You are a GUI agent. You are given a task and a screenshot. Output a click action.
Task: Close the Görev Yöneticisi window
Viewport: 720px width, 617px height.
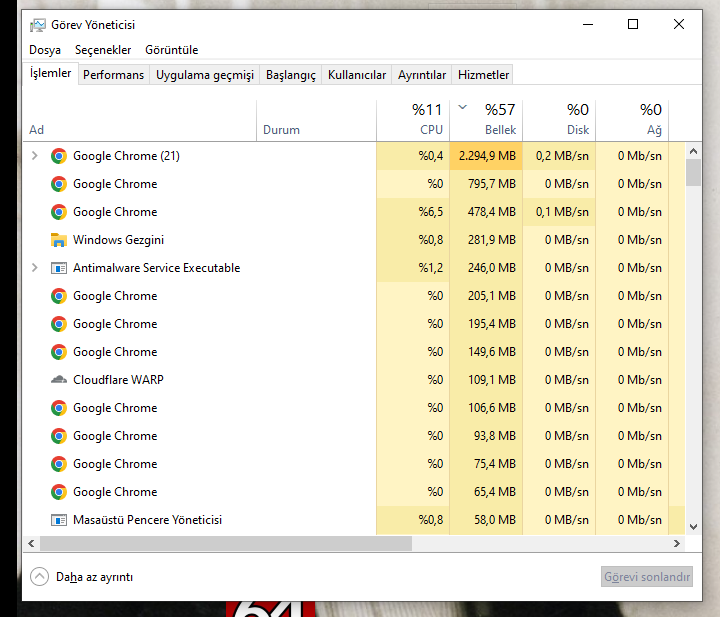pos(679,24)
